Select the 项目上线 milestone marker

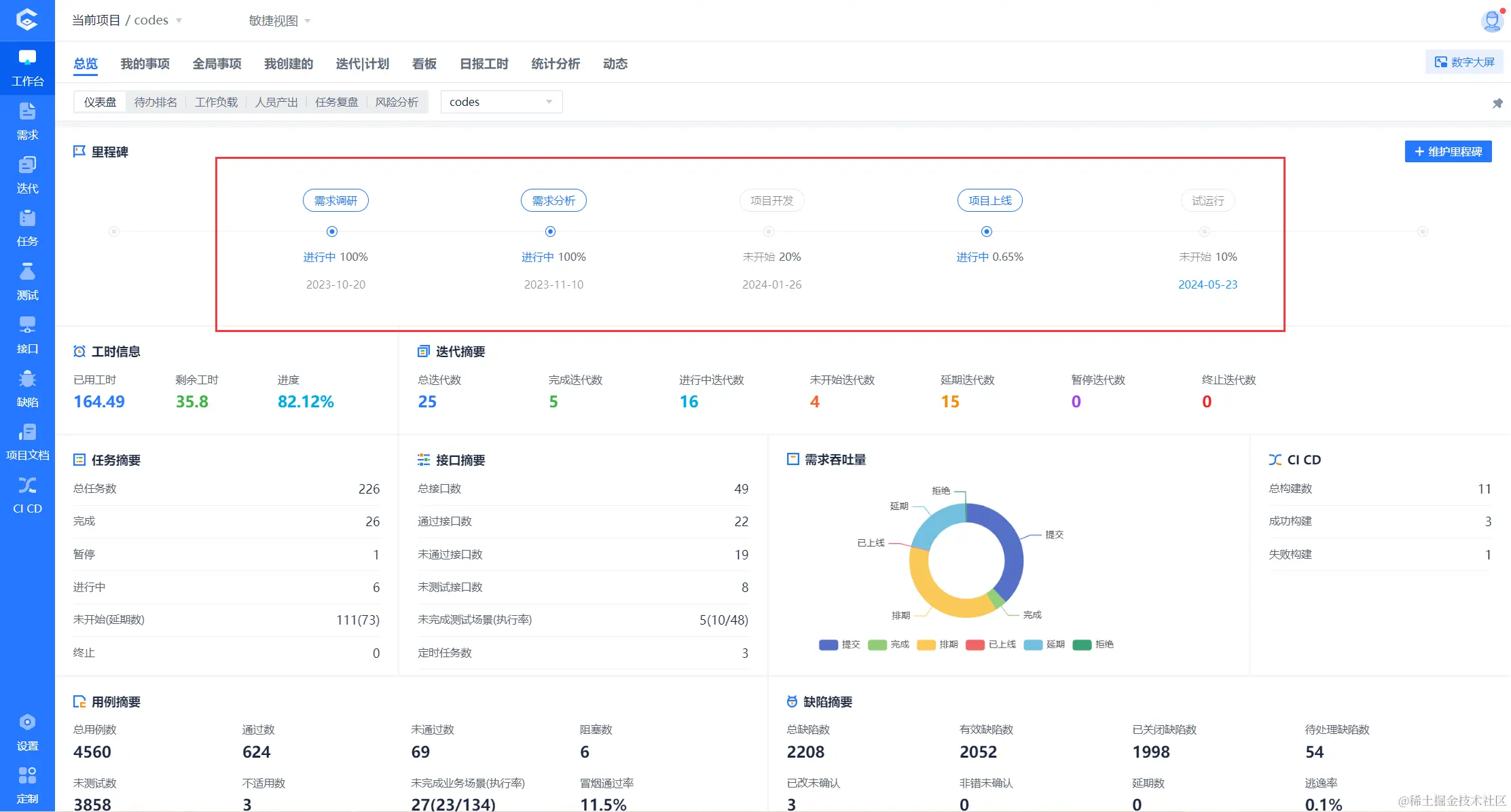(x=987, y=232)
